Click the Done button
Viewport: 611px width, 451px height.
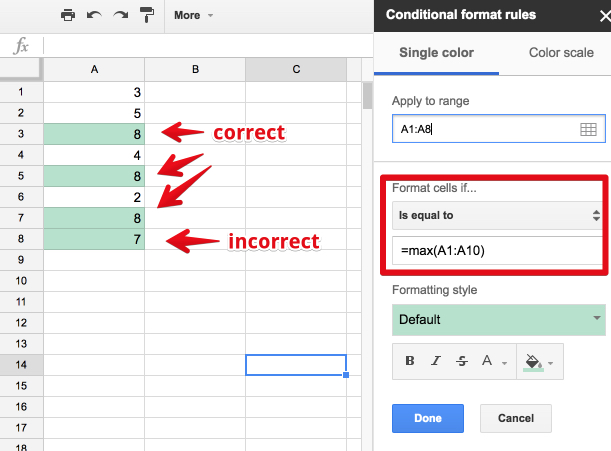pos(428,418)
